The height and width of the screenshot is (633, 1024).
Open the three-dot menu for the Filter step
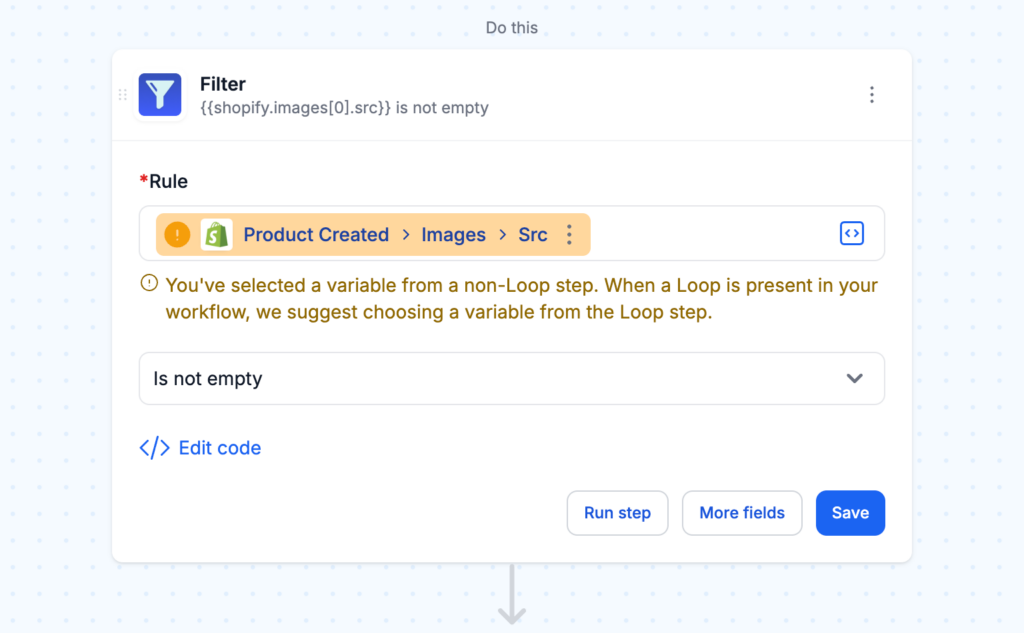(x=872, y=94)
